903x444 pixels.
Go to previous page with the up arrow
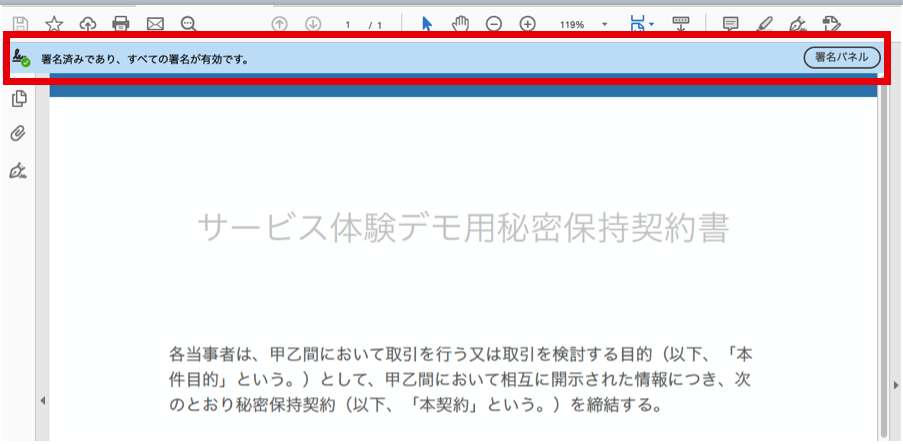click(x=279, y=24)
